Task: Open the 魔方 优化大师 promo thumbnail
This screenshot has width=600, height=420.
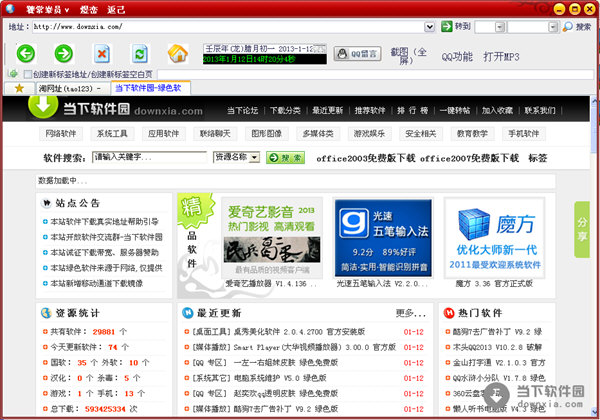Action: [494, 238]
